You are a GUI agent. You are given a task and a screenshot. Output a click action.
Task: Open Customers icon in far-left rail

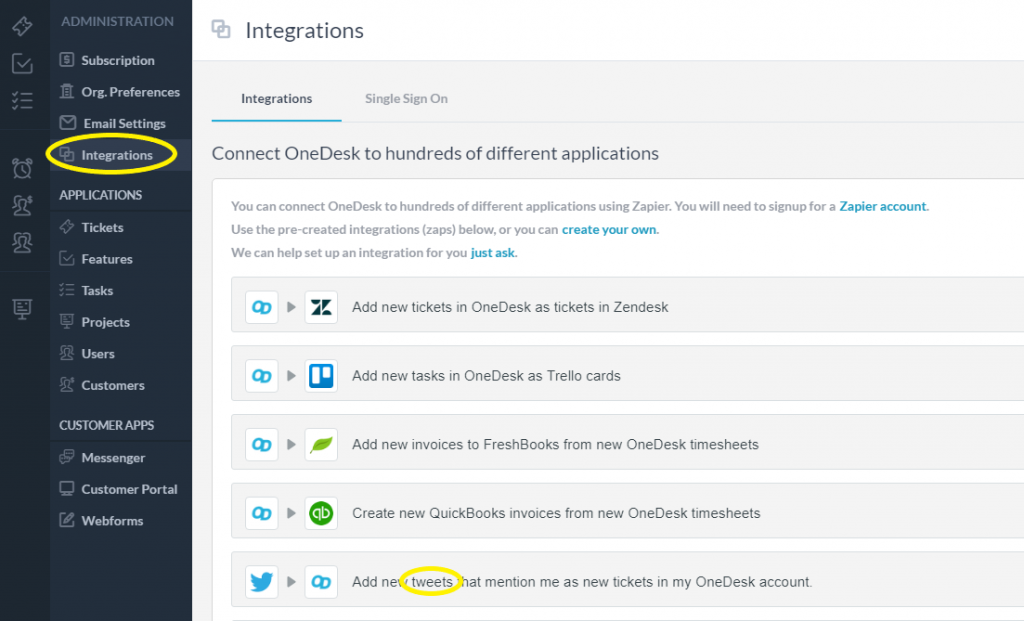(22, 205)
